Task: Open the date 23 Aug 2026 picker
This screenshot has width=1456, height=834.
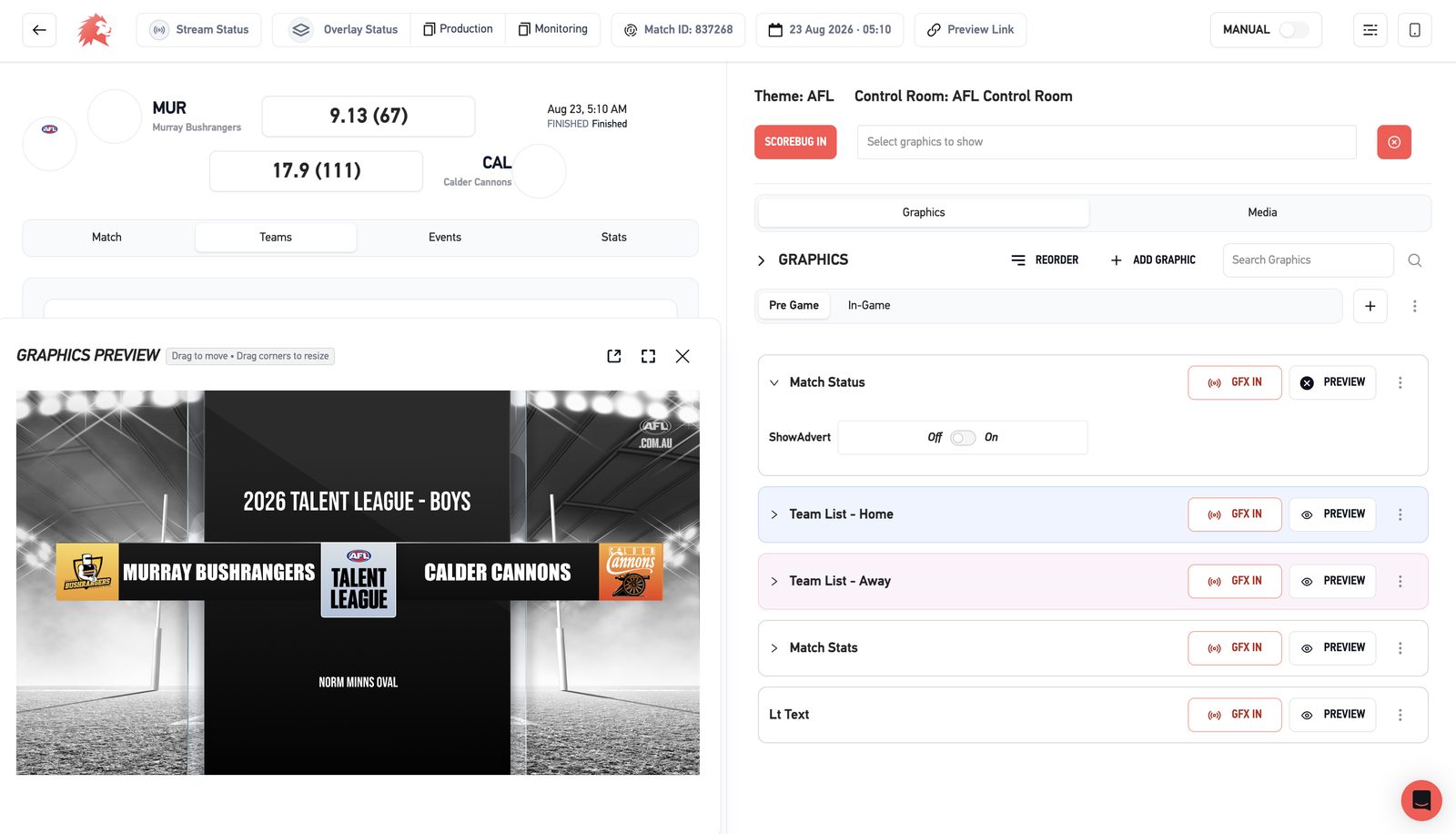Action: click(x=830, y=30)
